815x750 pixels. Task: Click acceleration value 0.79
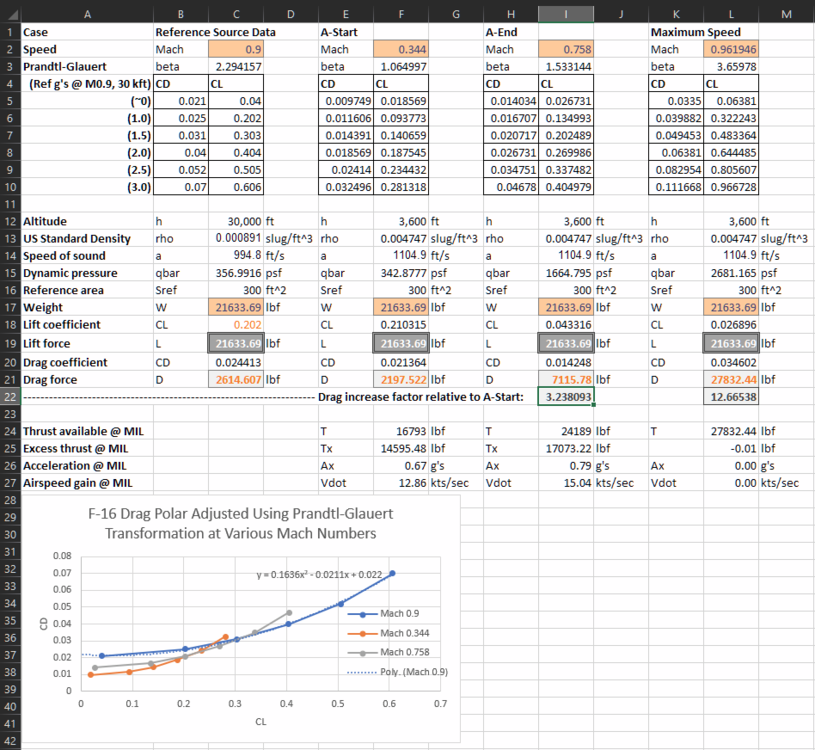point(566,466)
